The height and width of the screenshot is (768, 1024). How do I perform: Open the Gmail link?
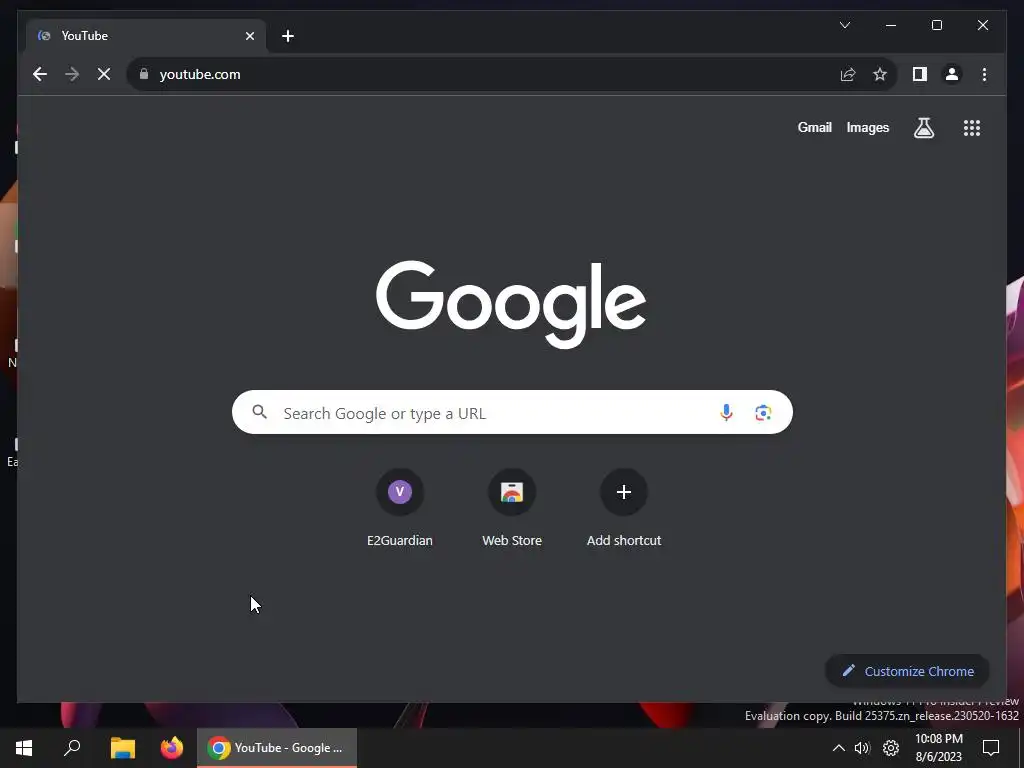click(814, 127)
